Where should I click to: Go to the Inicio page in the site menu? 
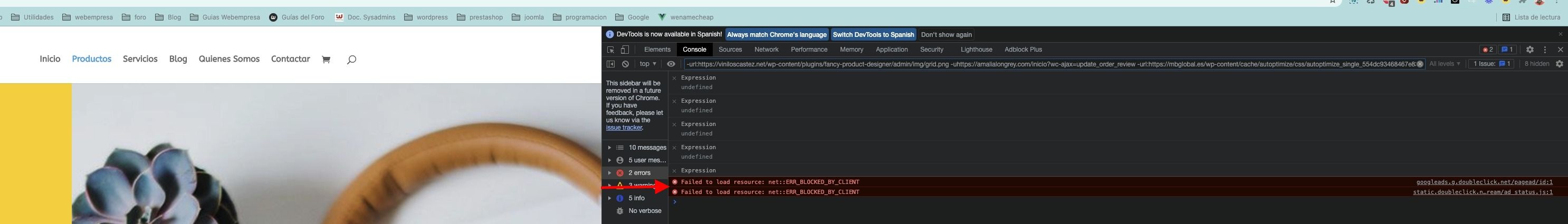point(50,59)
